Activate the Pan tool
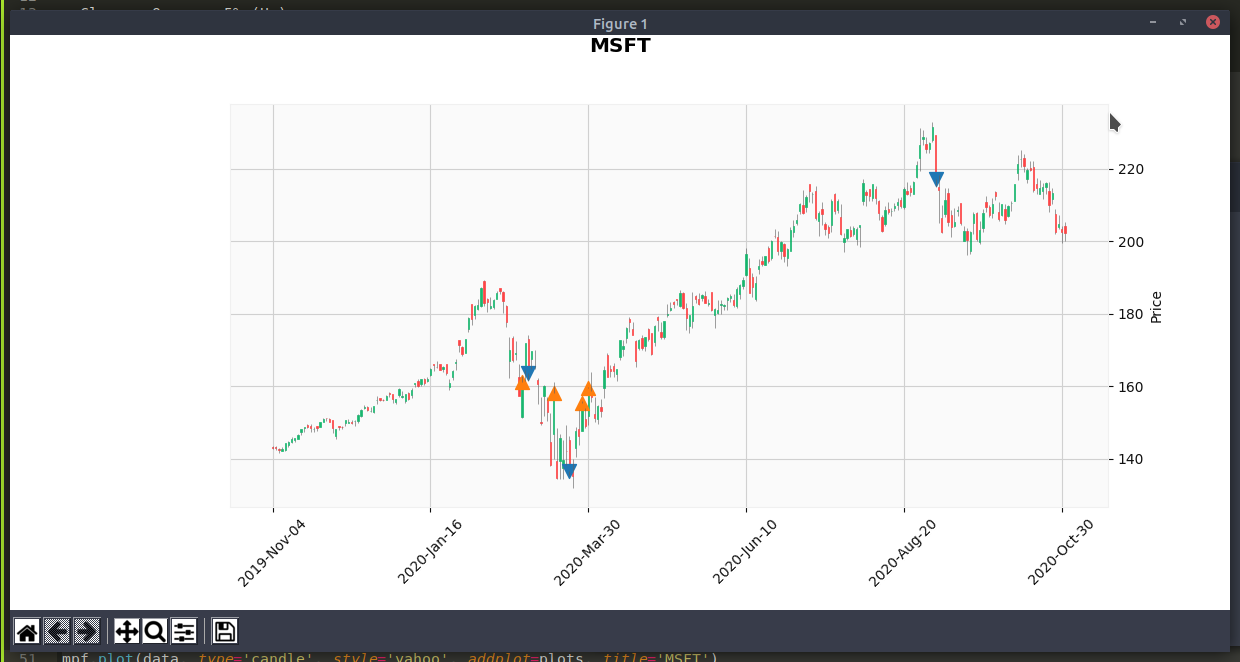 [126, 630]
